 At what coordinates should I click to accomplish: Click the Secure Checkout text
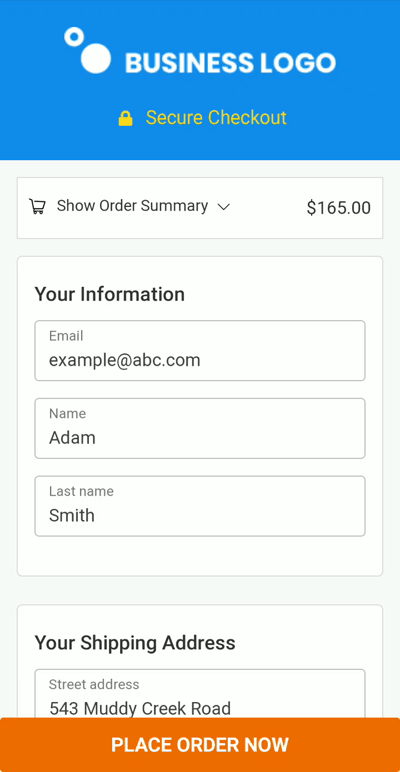pos(216,118)
